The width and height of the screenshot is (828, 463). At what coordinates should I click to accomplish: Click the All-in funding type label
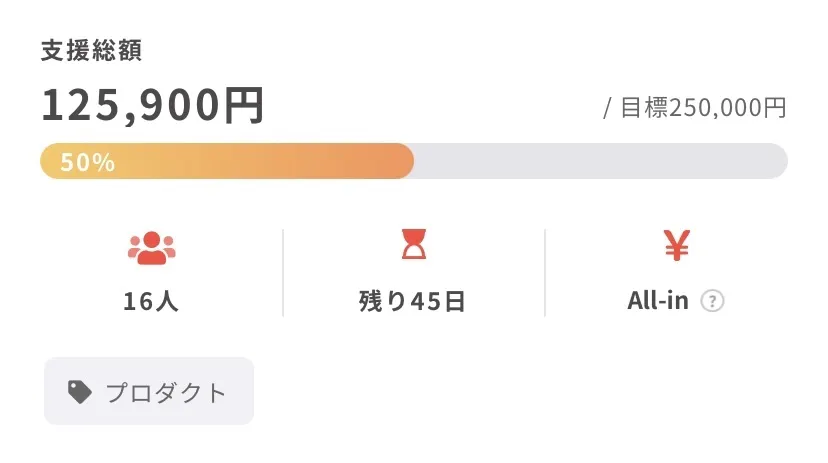[657, 301]
